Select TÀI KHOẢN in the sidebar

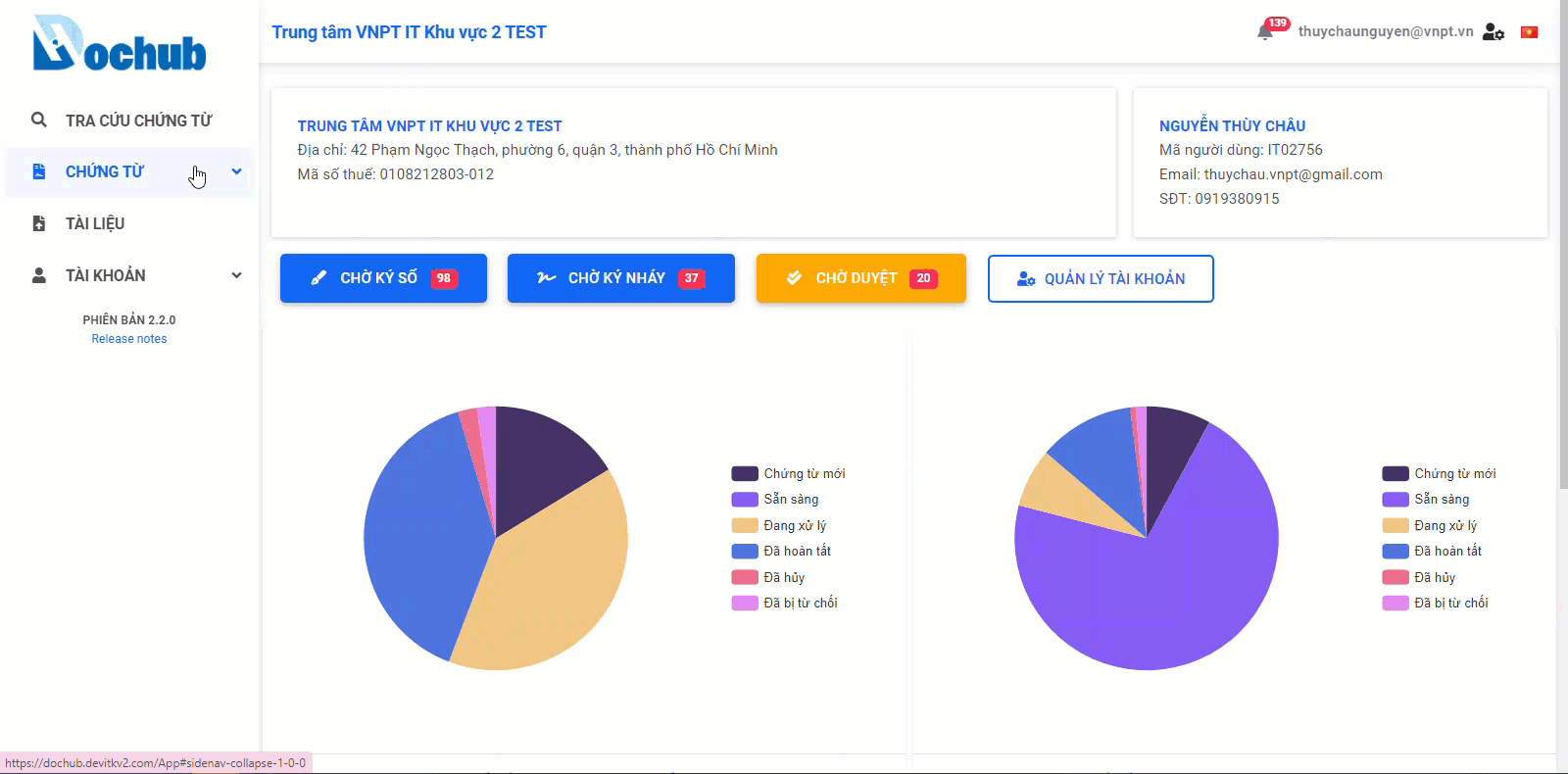coord(129,275)
